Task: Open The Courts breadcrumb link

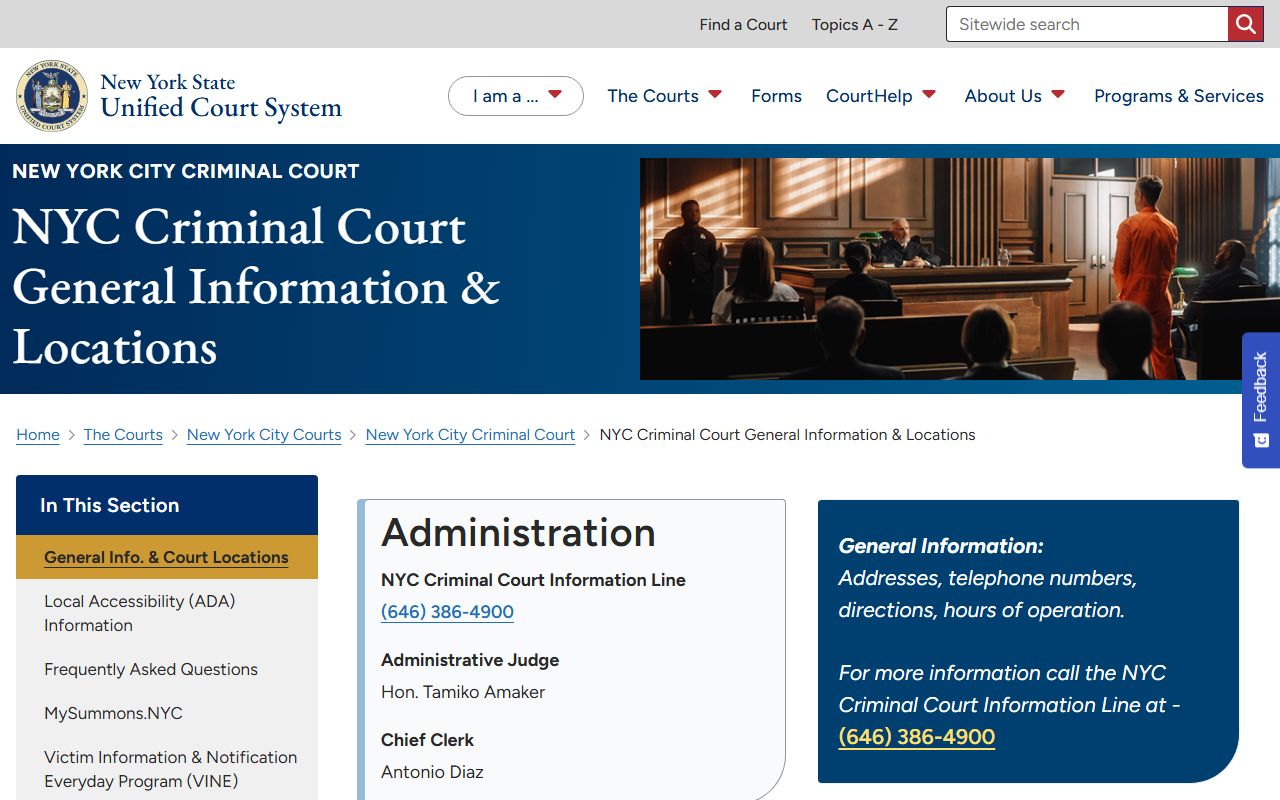Action: 123,435
